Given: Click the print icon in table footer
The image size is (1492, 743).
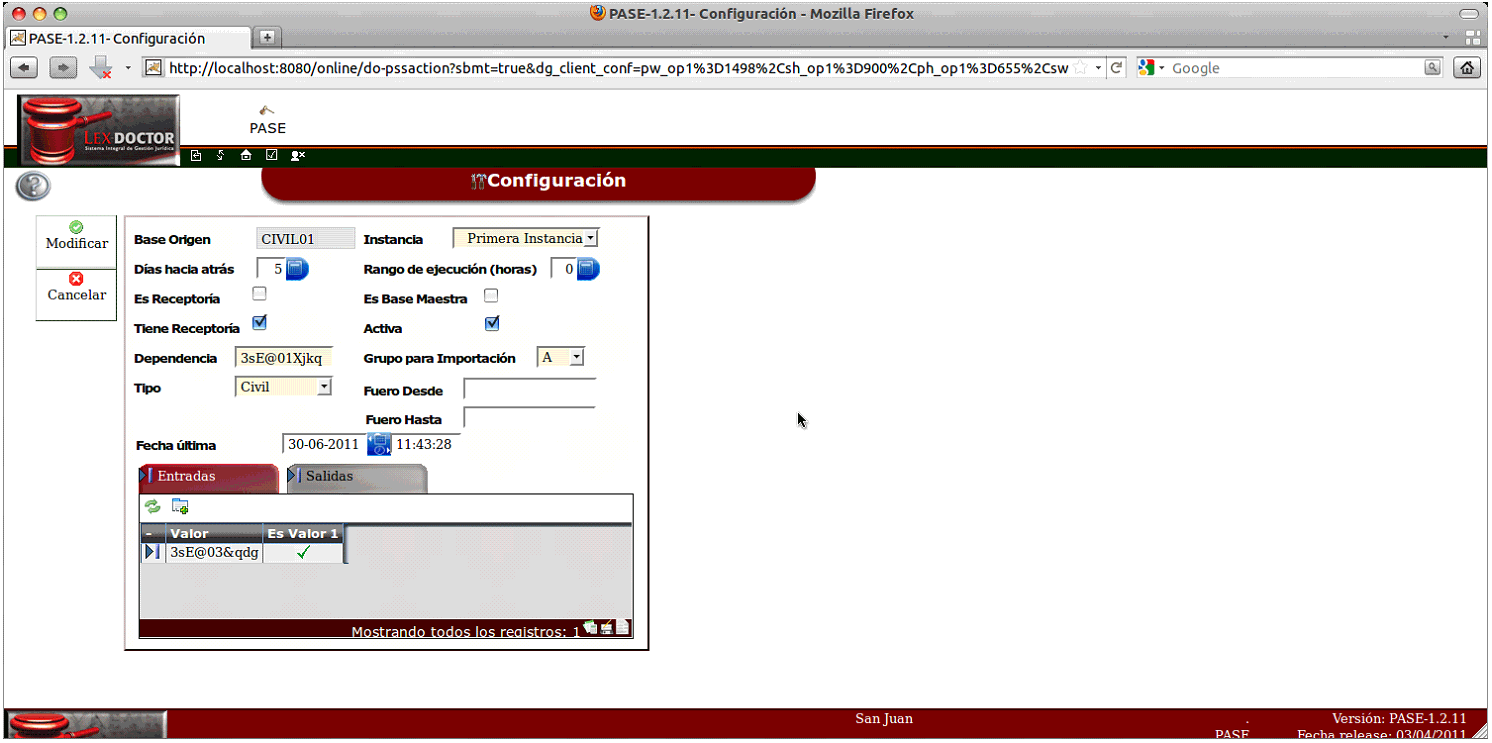Looking at the screenshot, I should click(x=606, y=628).
